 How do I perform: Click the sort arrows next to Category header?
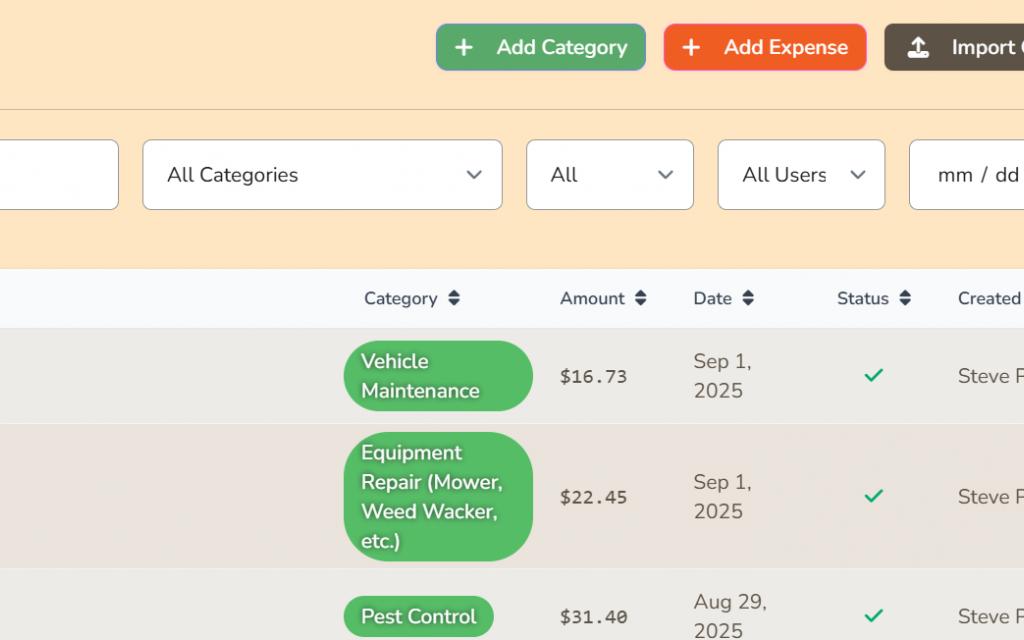[x=454, y=298]
